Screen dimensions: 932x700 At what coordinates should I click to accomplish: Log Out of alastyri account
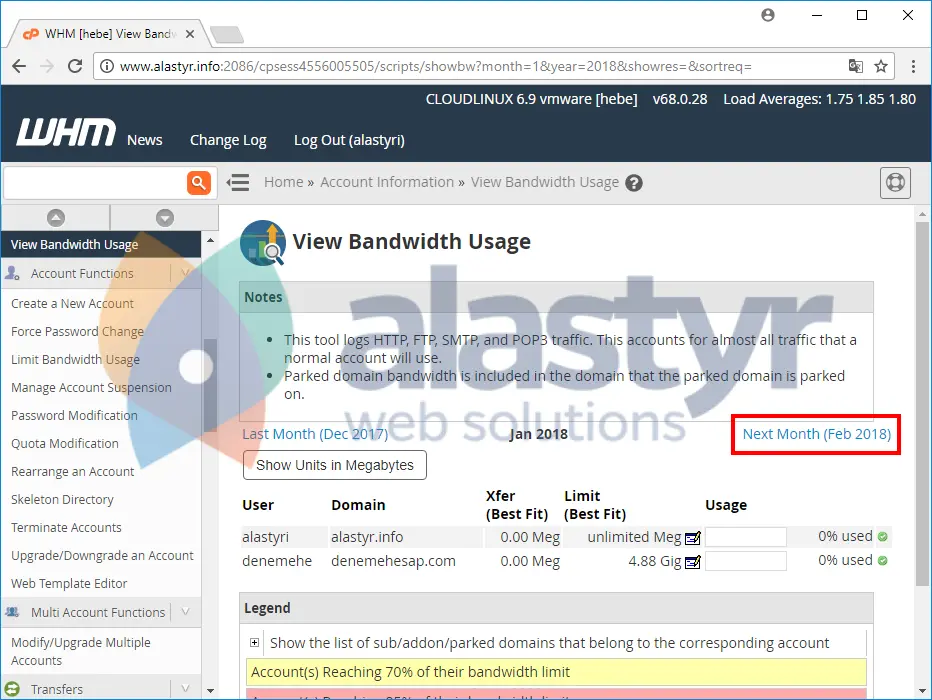point(350,140)
